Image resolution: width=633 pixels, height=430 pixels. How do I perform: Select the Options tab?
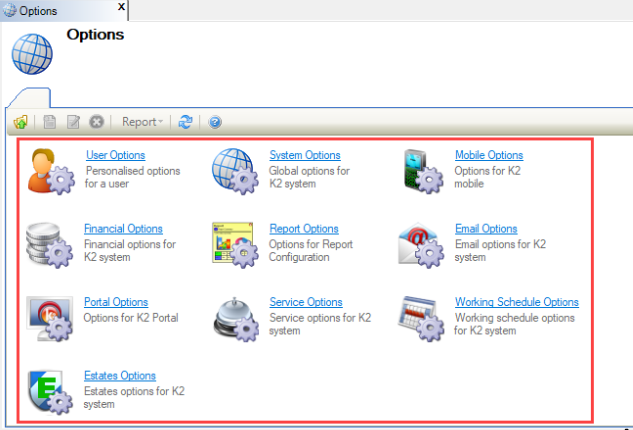coord(38,10)
